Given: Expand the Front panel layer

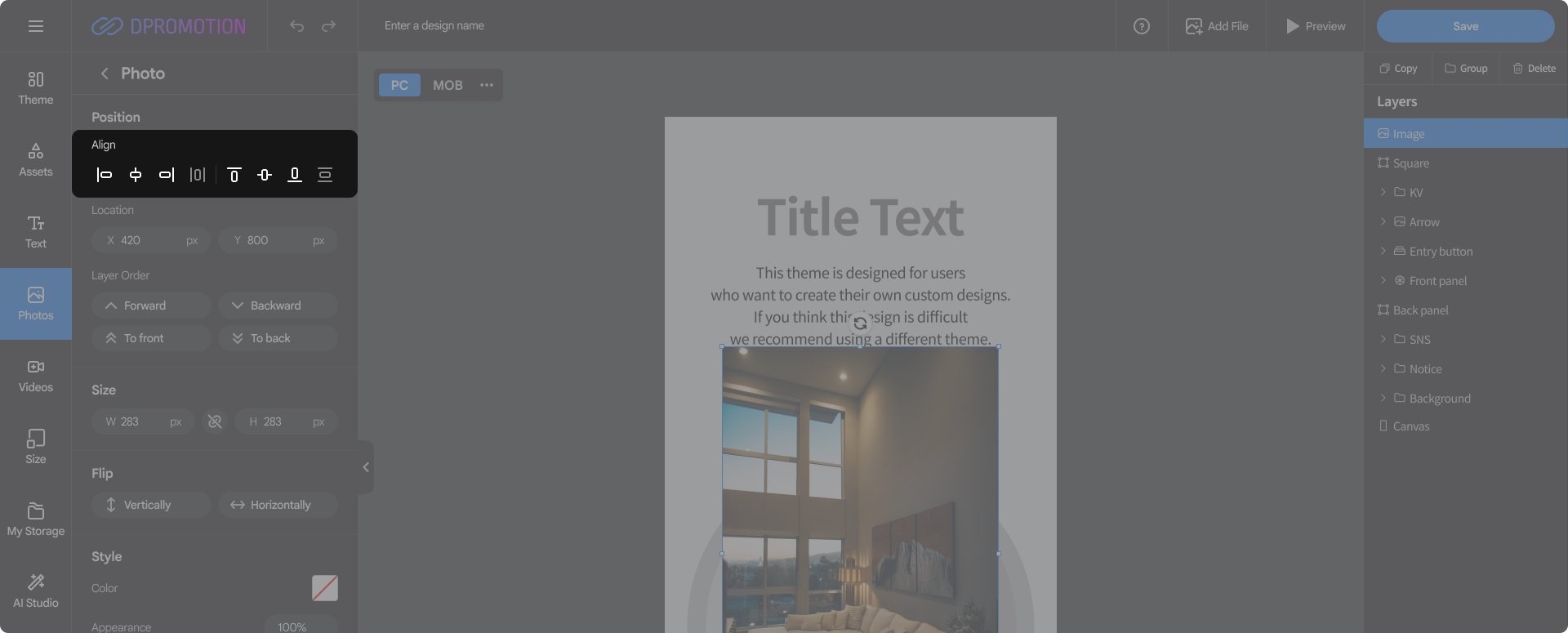Looking at the screenshot, I should 1383,281.
